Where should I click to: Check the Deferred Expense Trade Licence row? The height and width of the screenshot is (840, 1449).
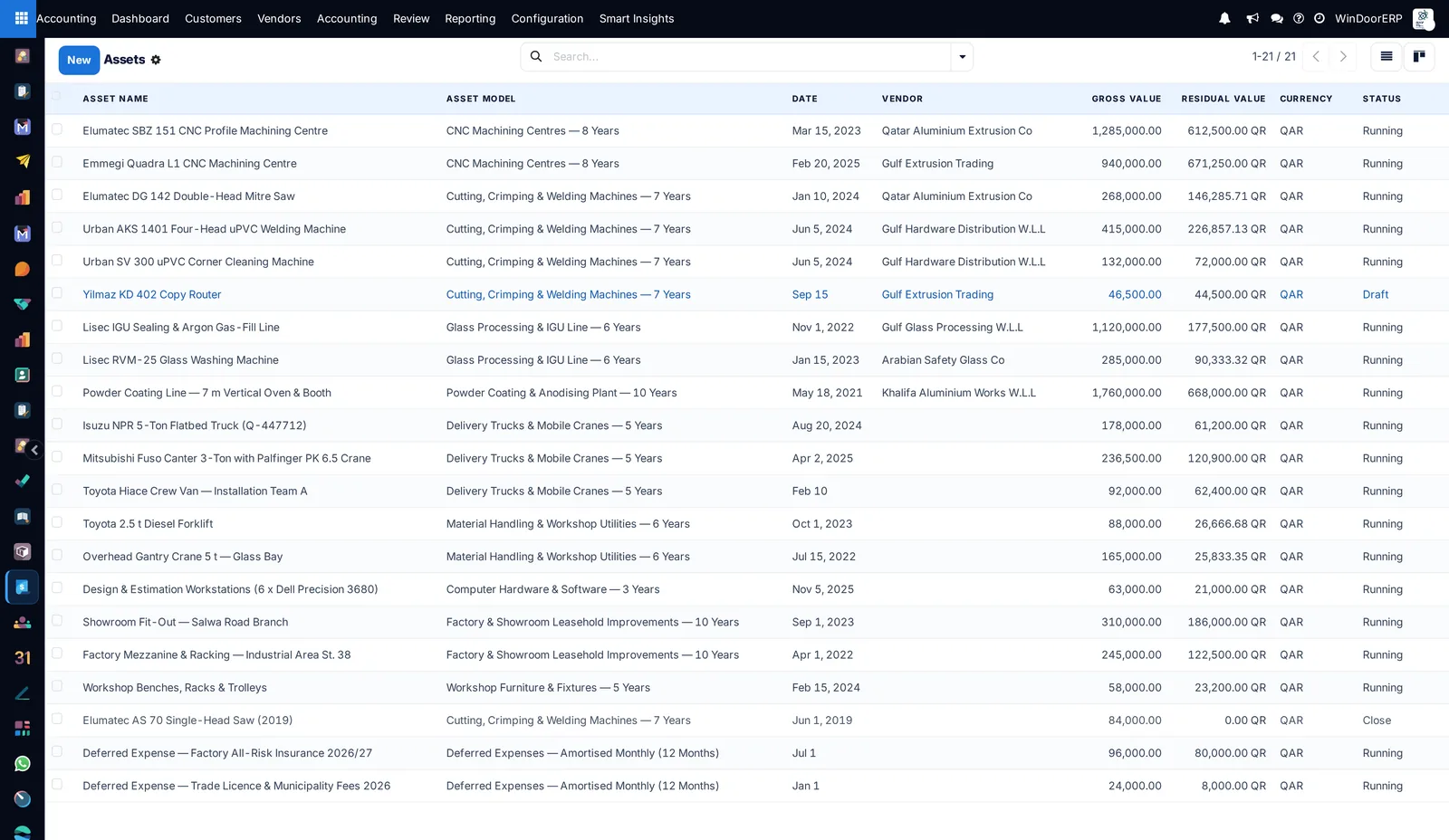(x=57, y=785)
